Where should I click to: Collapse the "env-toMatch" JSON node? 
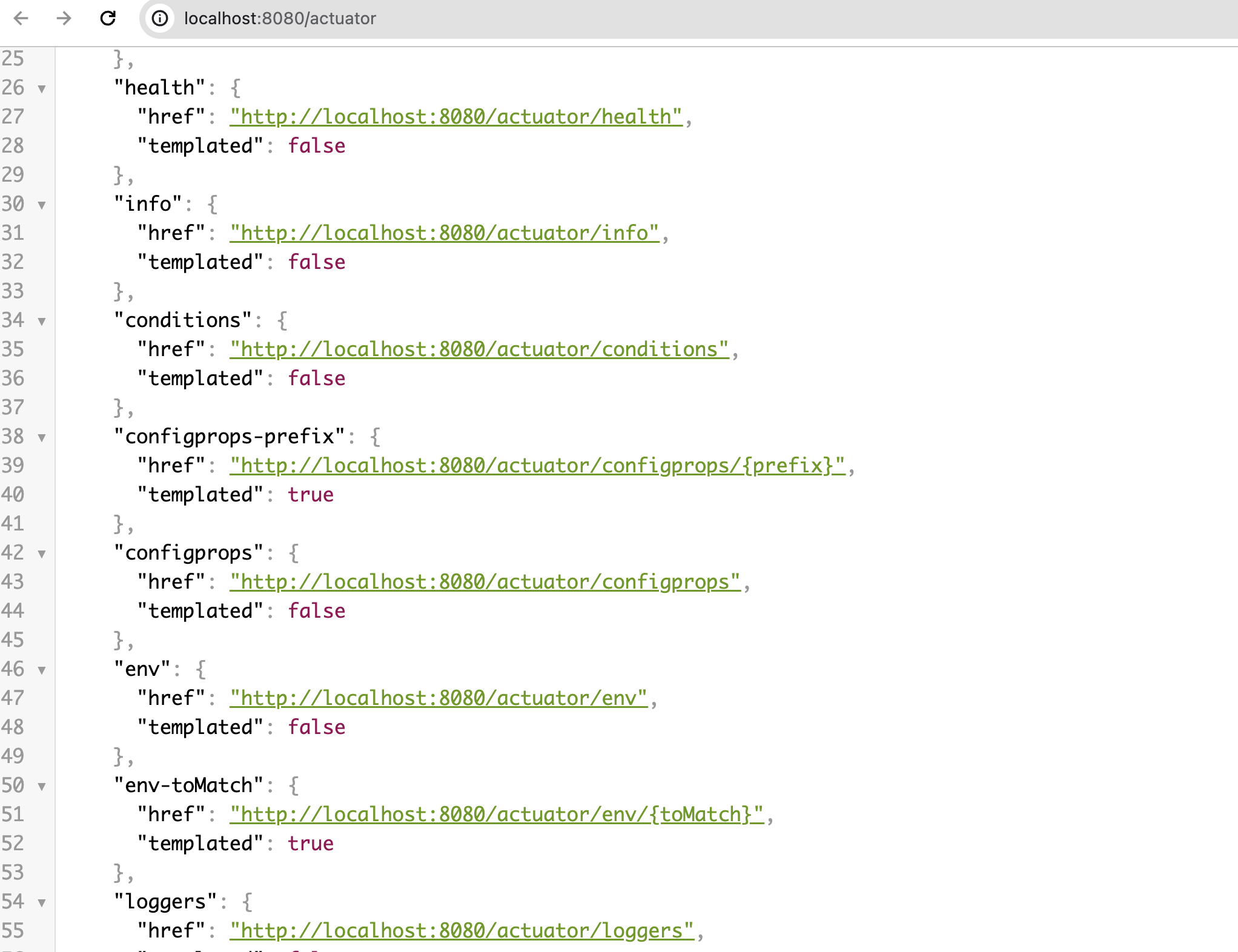42,787
